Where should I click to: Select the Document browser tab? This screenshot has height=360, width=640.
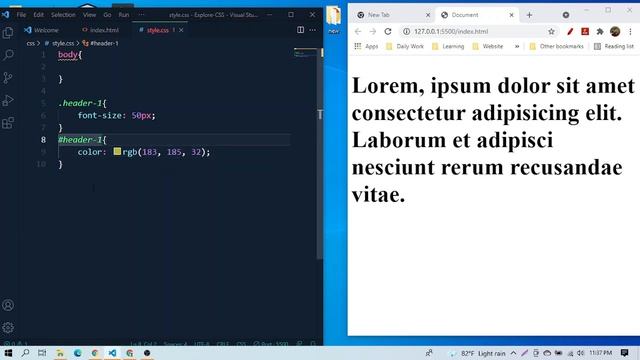pyautogui.click(x=465, y=15)
